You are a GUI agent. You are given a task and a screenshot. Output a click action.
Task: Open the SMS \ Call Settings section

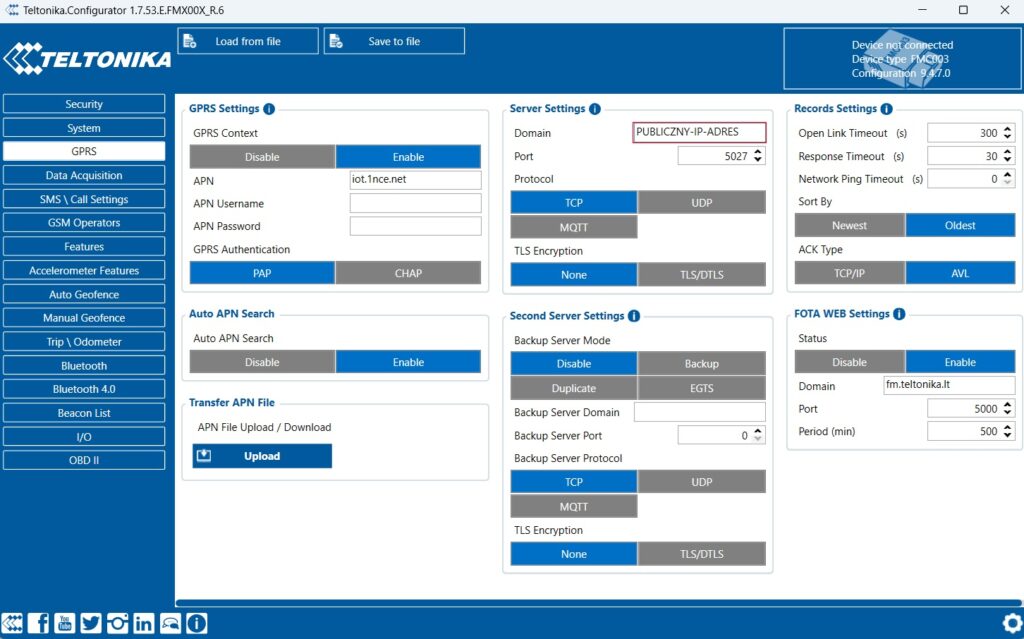(x=84, y=199)
